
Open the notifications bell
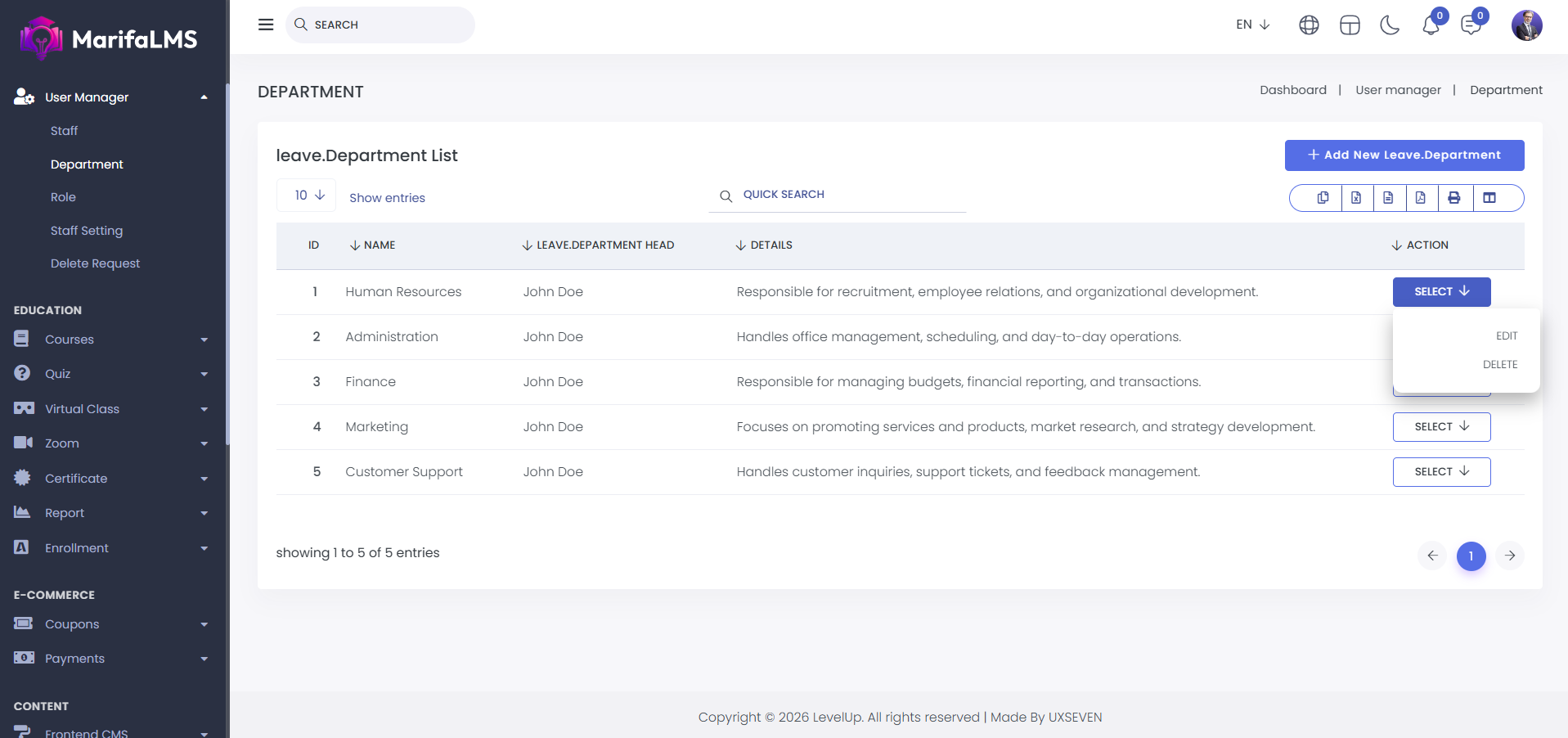(1431, 25)
